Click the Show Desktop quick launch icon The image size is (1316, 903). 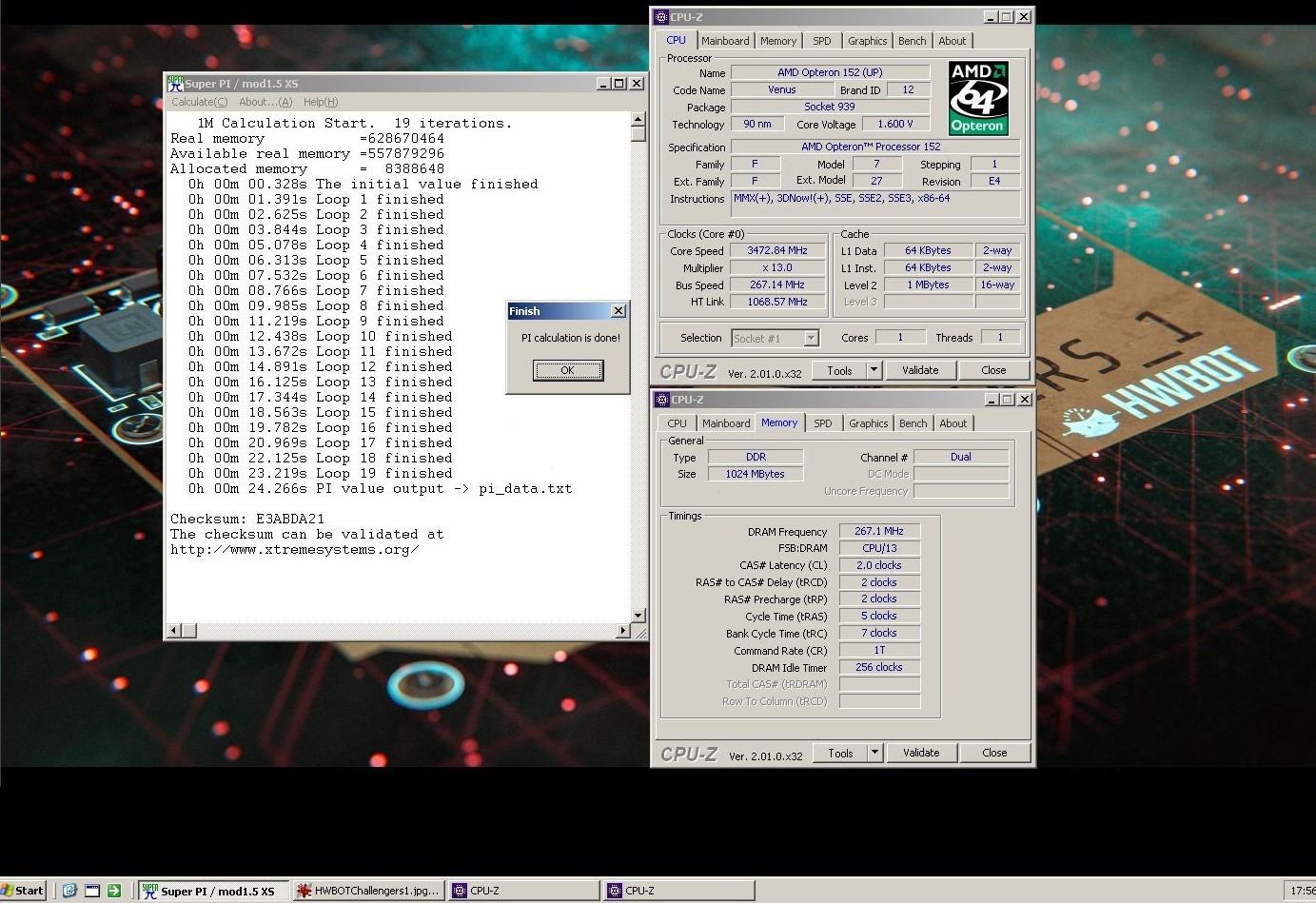point(92,891)
